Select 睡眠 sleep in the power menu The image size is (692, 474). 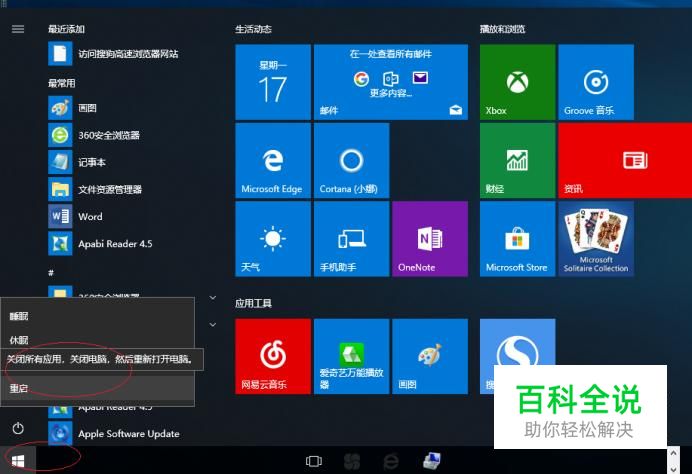click(98, 316)
